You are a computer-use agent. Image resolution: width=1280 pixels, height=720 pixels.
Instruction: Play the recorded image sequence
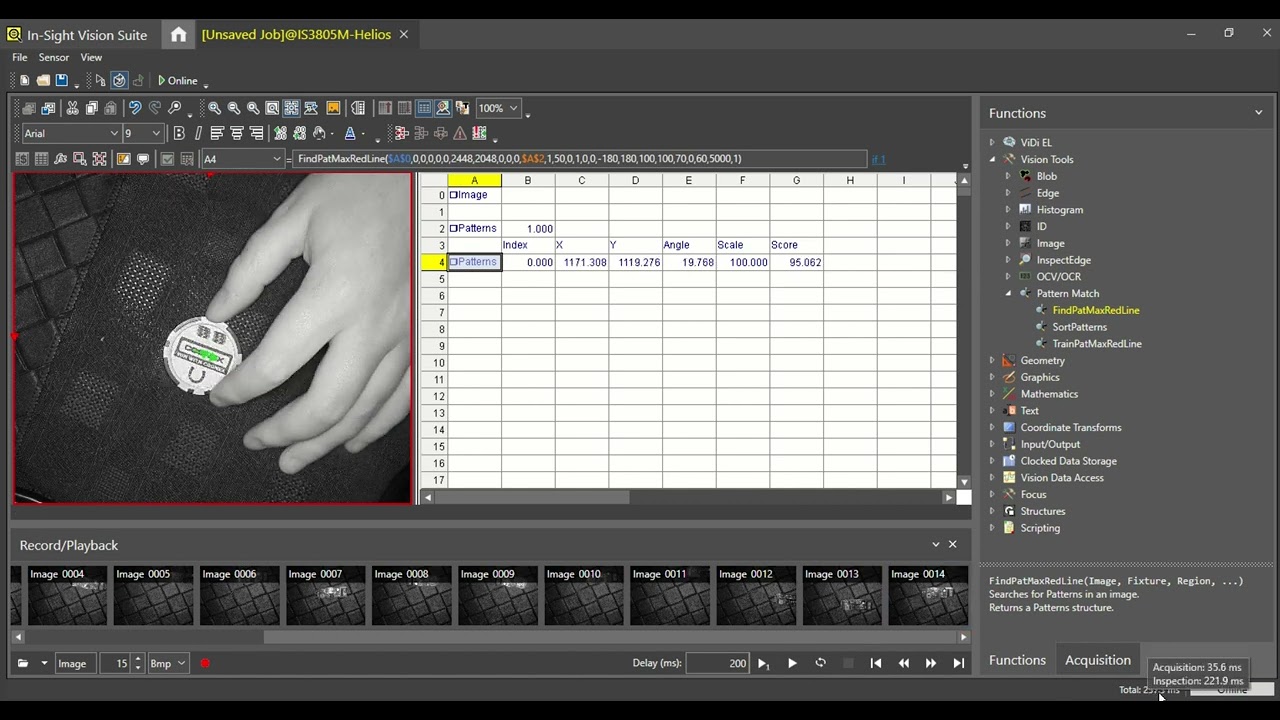click(792, 663)
